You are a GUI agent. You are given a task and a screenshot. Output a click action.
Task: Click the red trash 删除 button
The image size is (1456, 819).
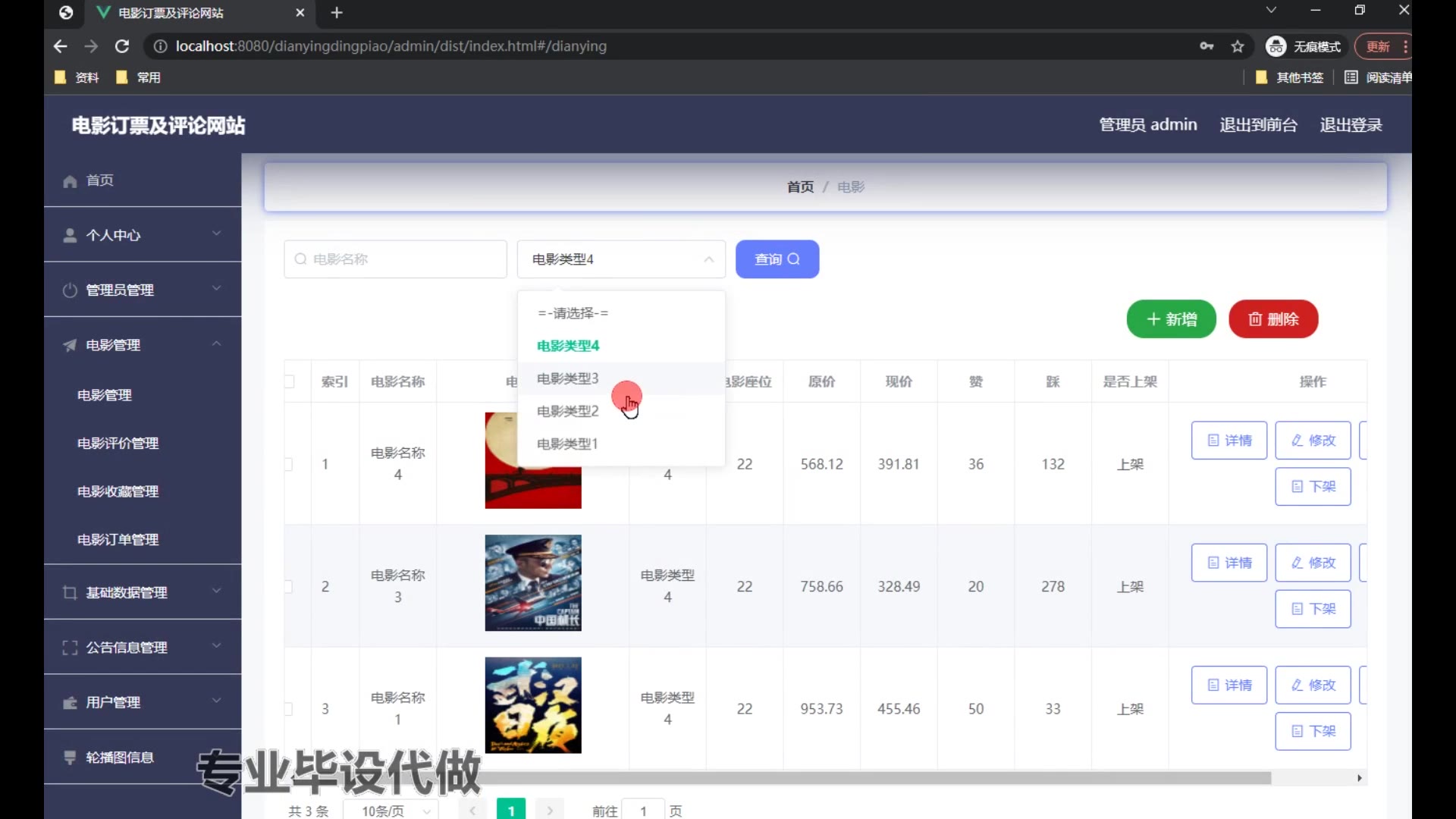[1273, 319]
